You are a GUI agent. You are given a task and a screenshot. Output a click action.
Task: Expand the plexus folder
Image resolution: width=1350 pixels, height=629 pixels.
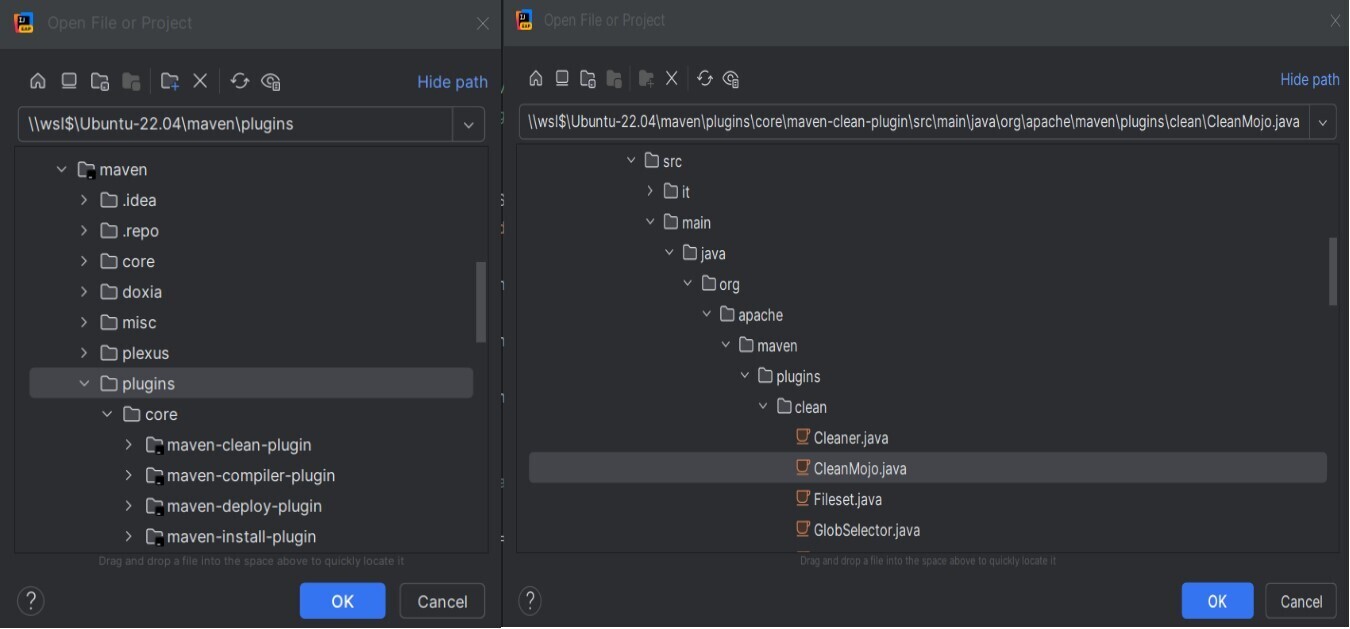coord(84,353)
